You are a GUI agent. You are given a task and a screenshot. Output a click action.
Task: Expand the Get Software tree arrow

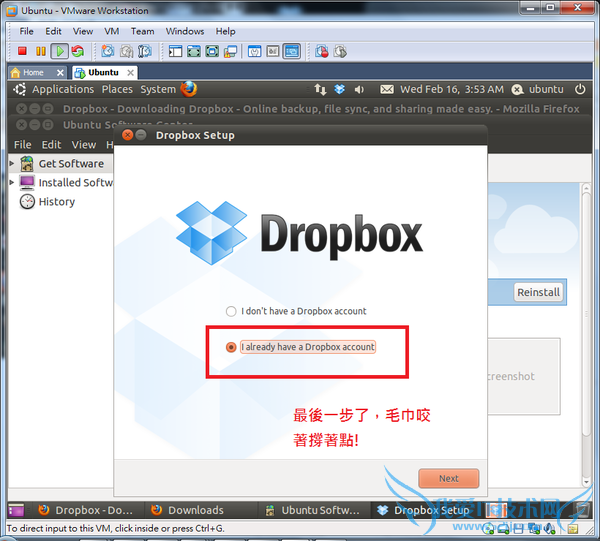pyautogui.click(x=12, y=163)
